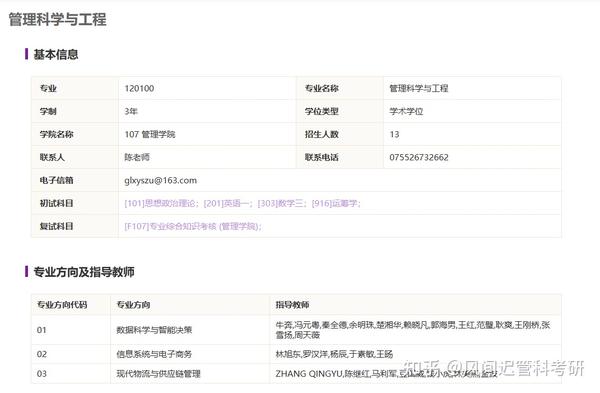Click the 复试科目 row label
The image size is (600, 393).
tap(57, 226)
